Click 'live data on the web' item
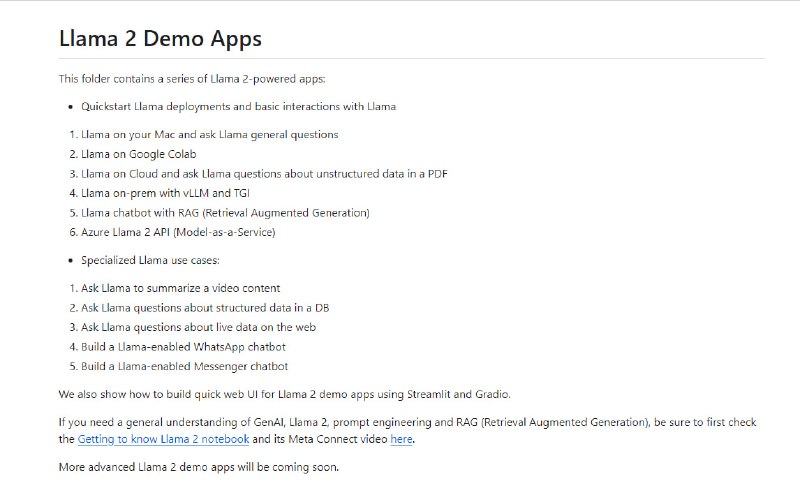 coord(198,327)
